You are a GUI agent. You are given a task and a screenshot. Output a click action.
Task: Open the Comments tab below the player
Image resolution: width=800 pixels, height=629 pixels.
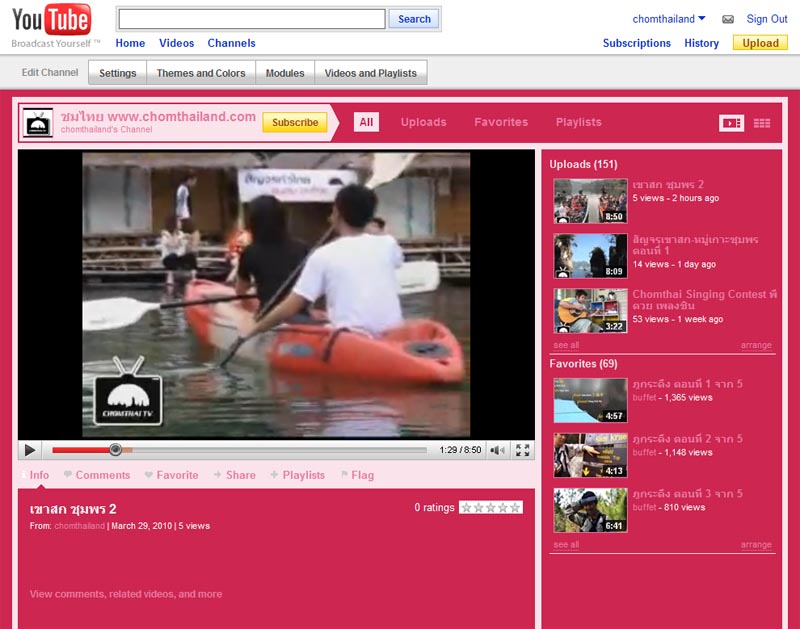pos(97,475)
